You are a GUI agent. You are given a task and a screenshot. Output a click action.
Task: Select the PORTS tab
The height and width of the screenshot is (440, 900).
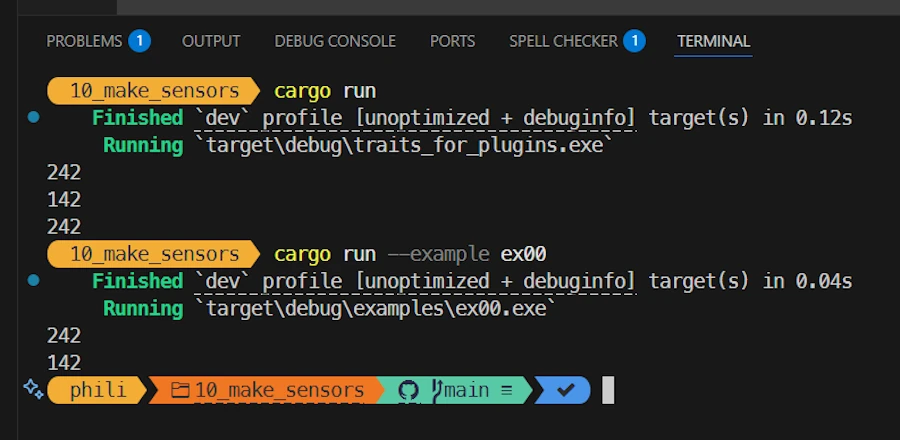pos(452,41)
